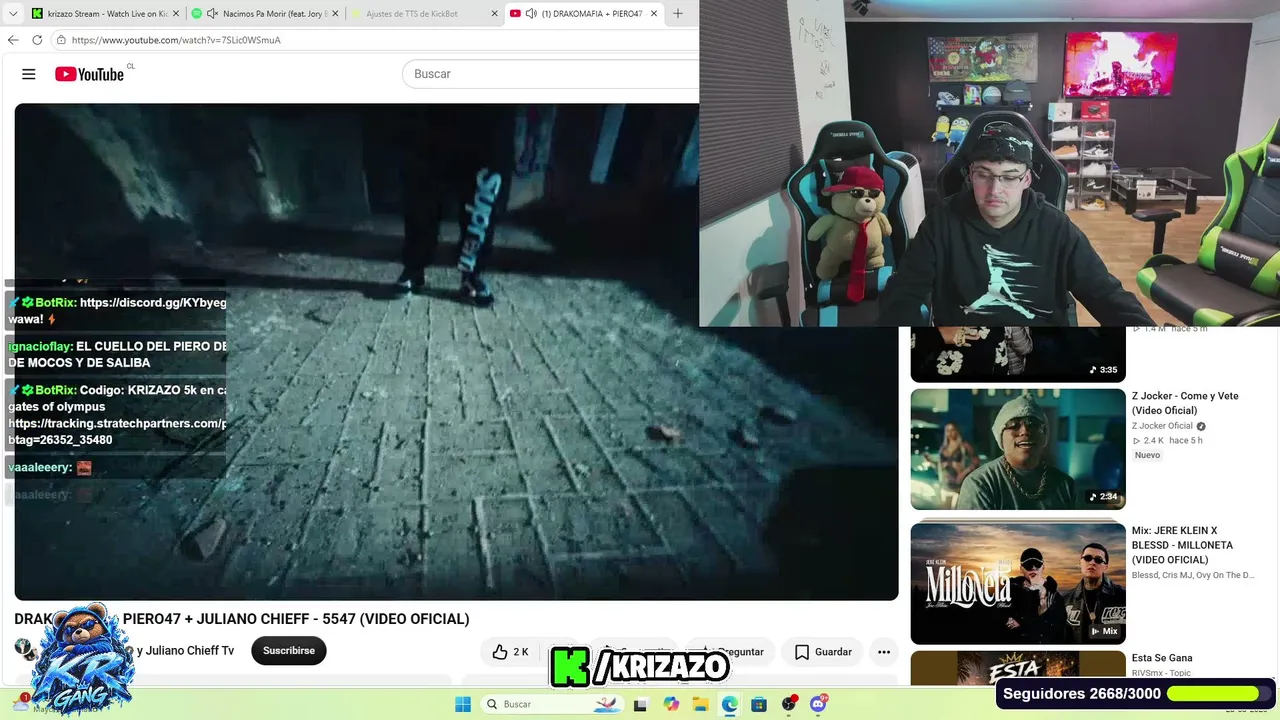Image resolution: width=1280 pixels, height=720 pixels.
Task: Click the vaaaleeery username in chat
Action: coord(39,468)
